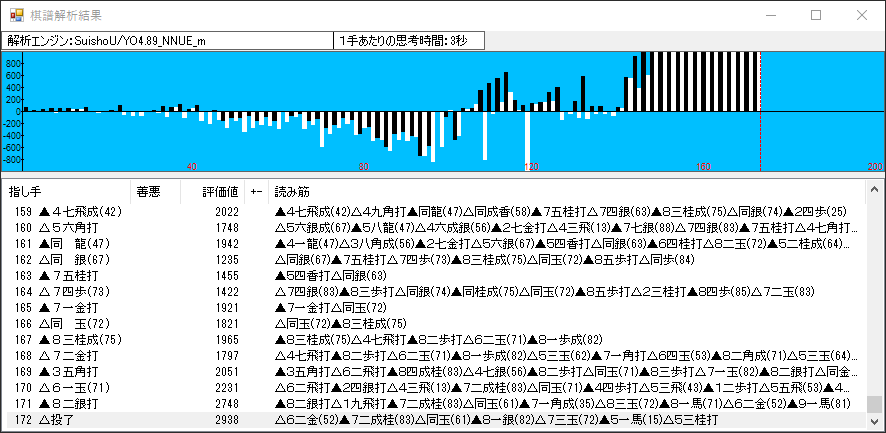Click the graph at move 120 label
Screen dimensions: 886x433
point(531,167)
